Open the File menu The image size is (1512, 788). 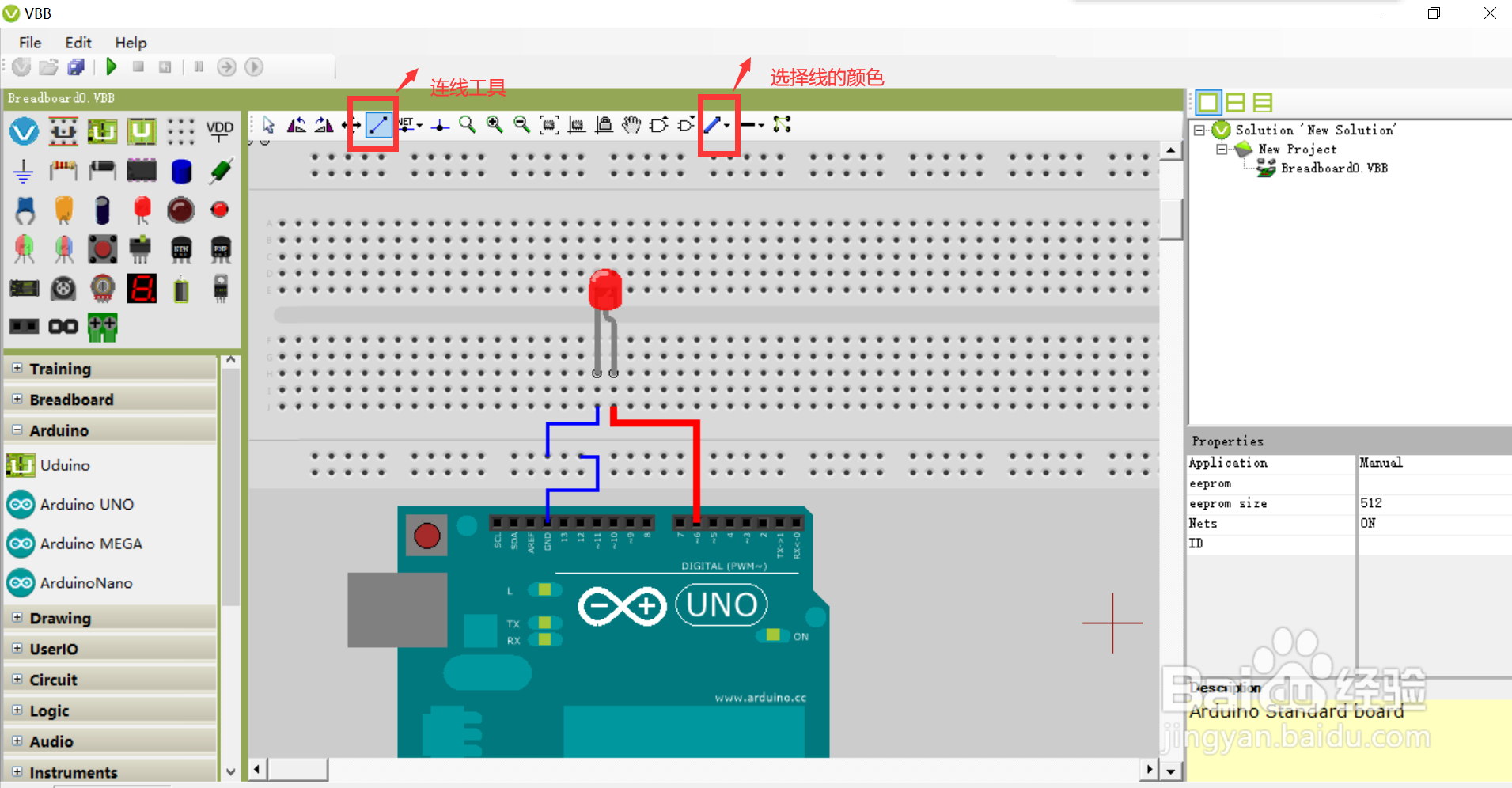tap(30, 43)
